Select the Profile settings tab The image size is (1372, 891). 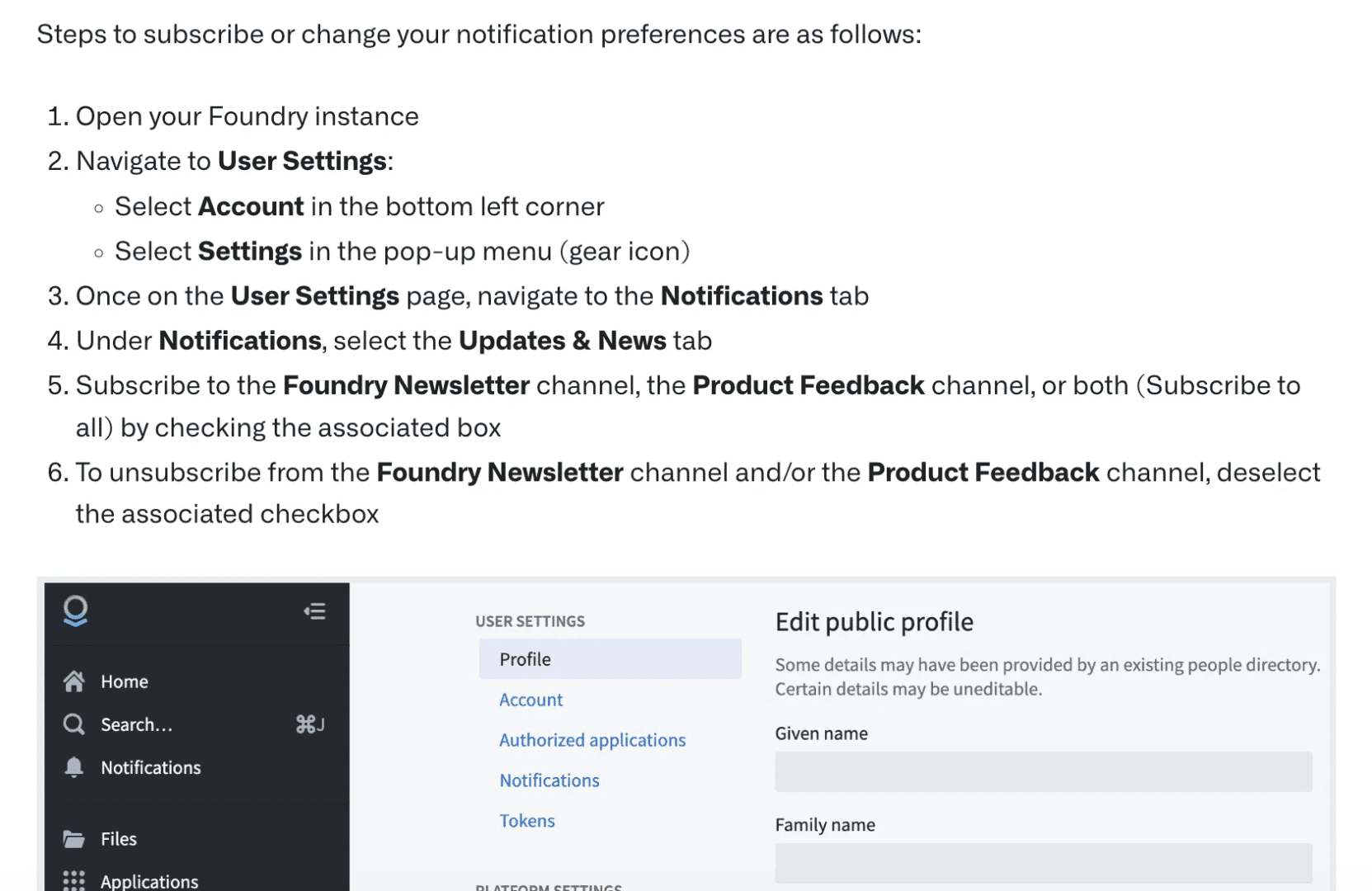(x=610, y=659)
